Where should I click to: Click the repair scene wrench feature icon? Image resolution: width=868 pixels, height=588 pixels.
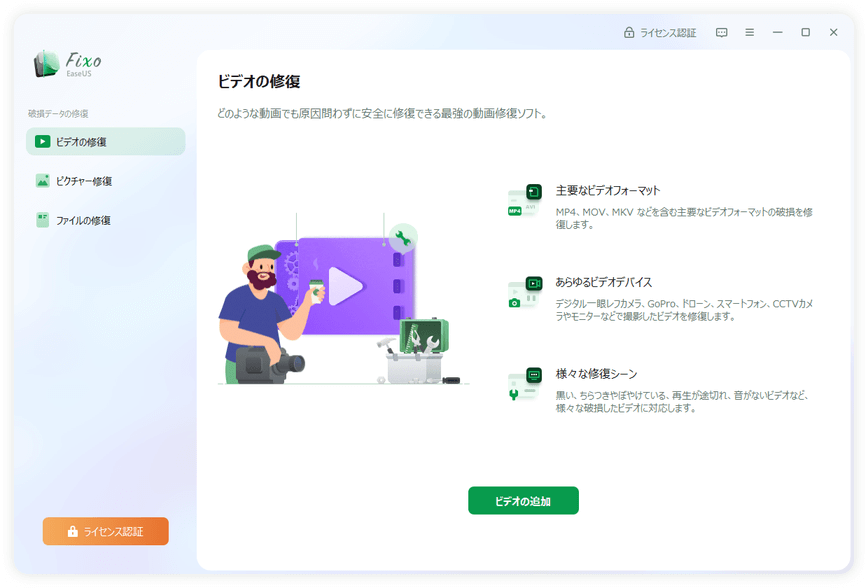pos(524,385)
